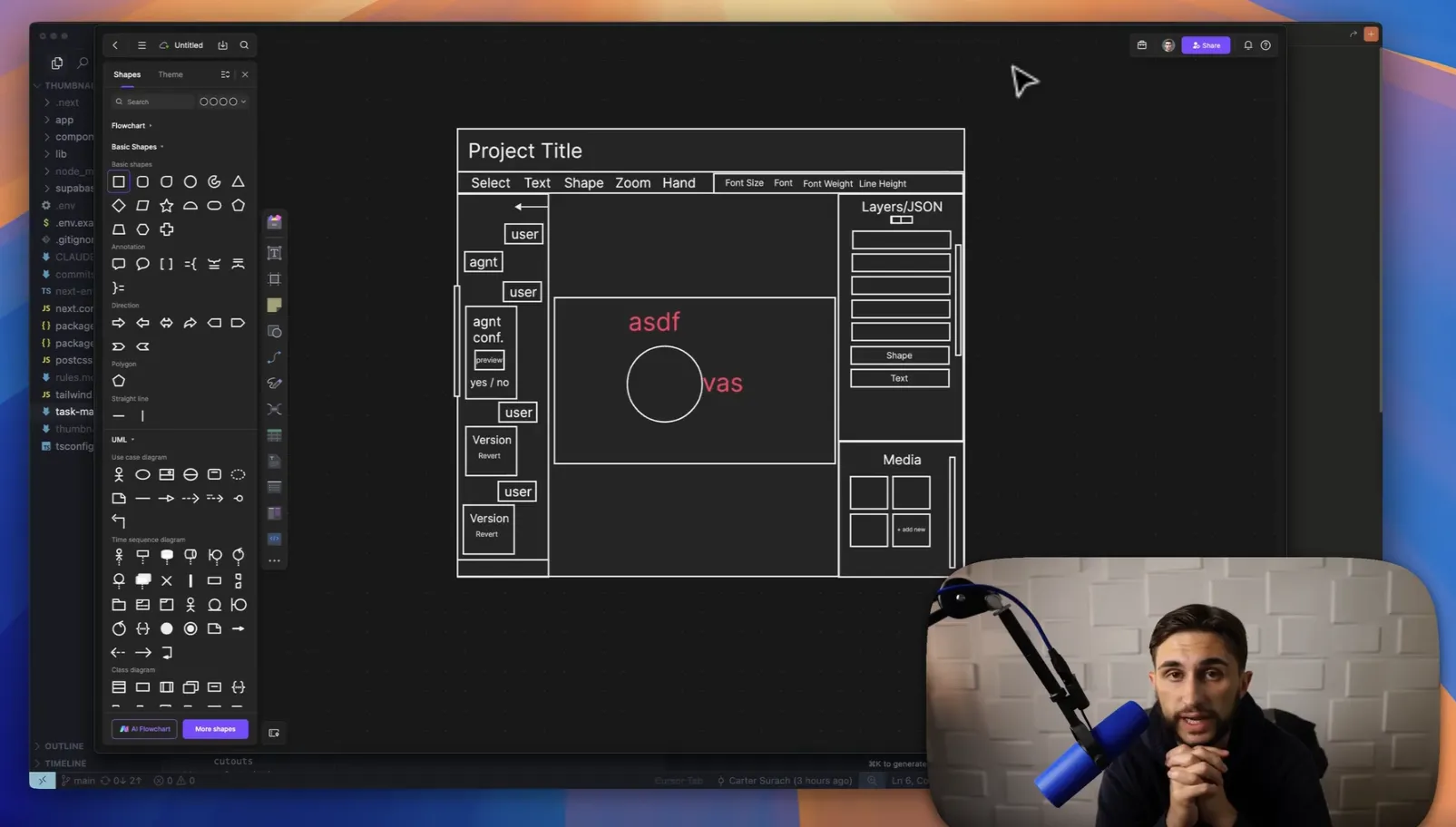Screen dimensions: 1456x827
Task: Select the actor figure in Use case diagram
Action: 119,473
